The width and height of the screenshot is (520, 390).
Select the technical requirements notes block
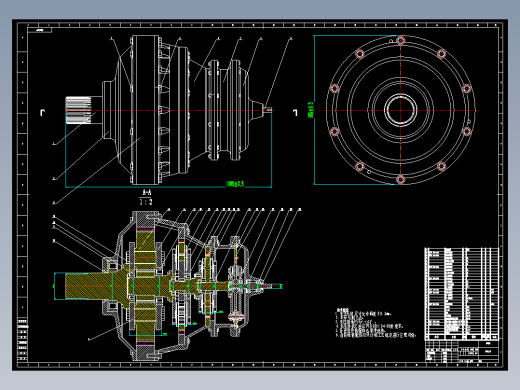(376, 323)
